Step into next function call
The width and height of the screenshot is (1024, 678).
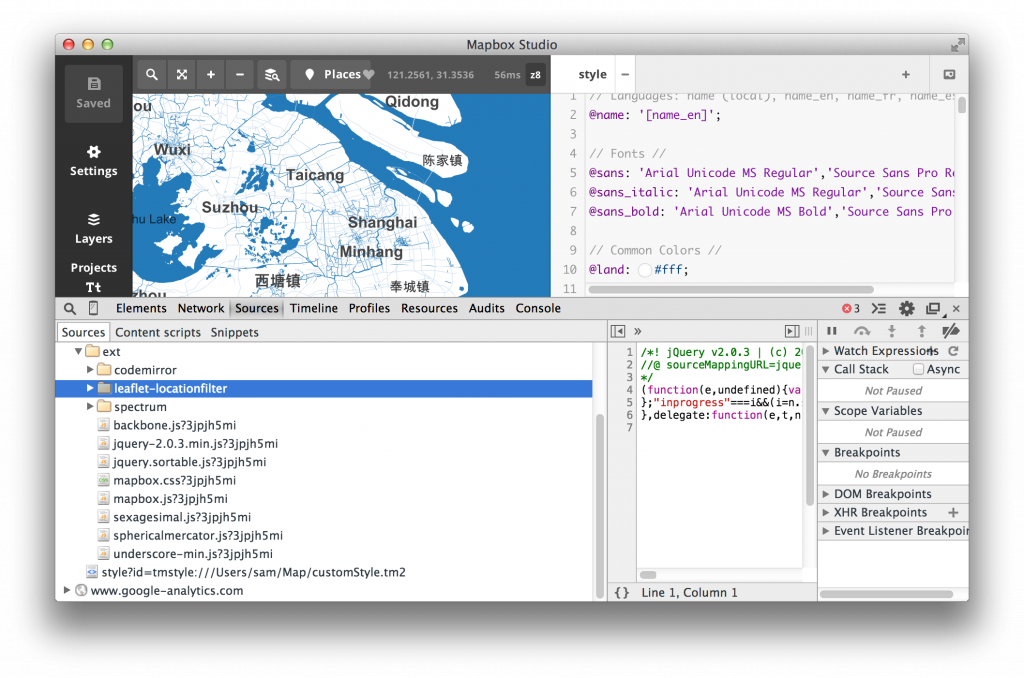click(891, 331)
